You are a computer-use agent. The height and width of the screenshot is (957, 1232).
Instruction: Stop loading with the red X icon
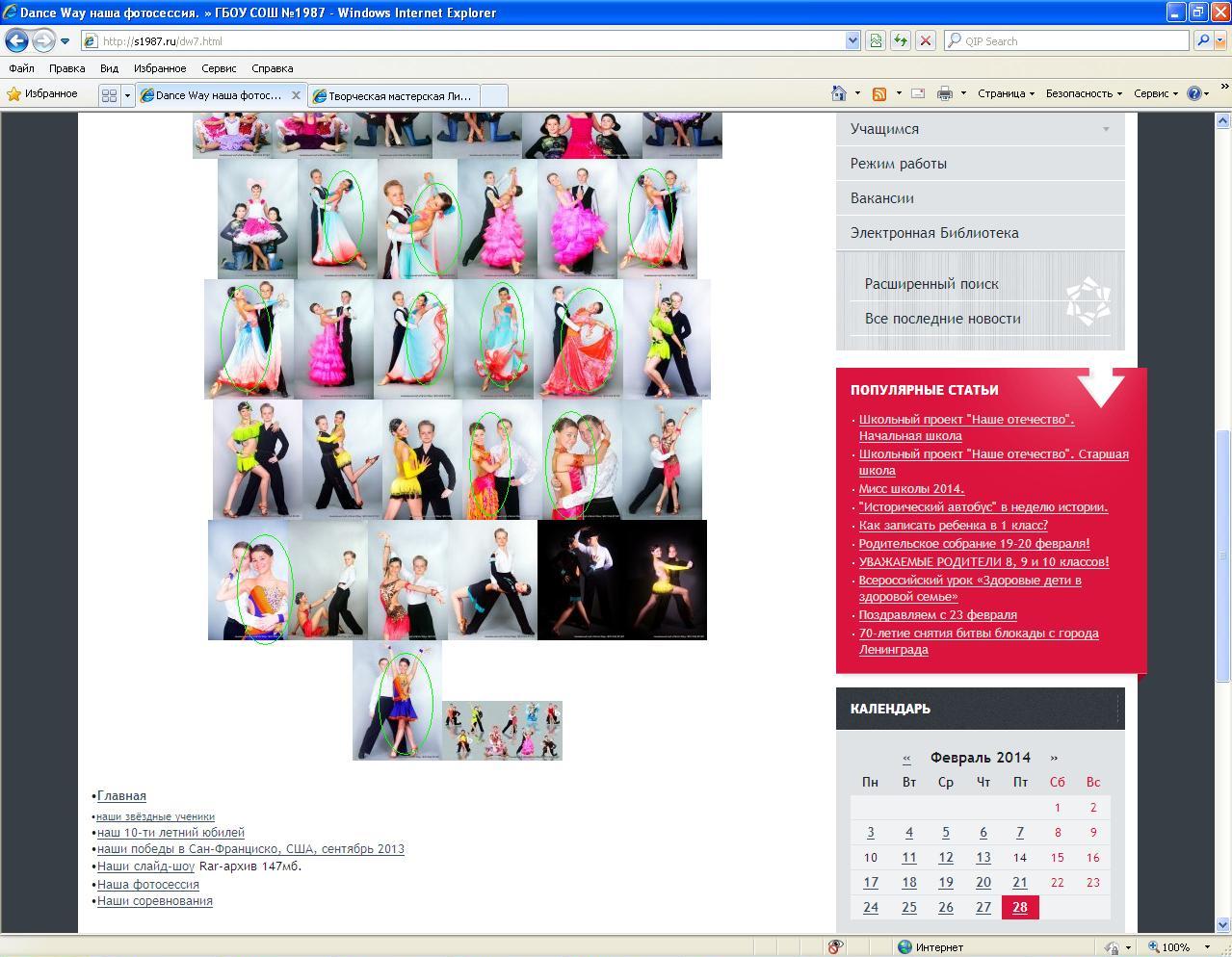point(925,40)
